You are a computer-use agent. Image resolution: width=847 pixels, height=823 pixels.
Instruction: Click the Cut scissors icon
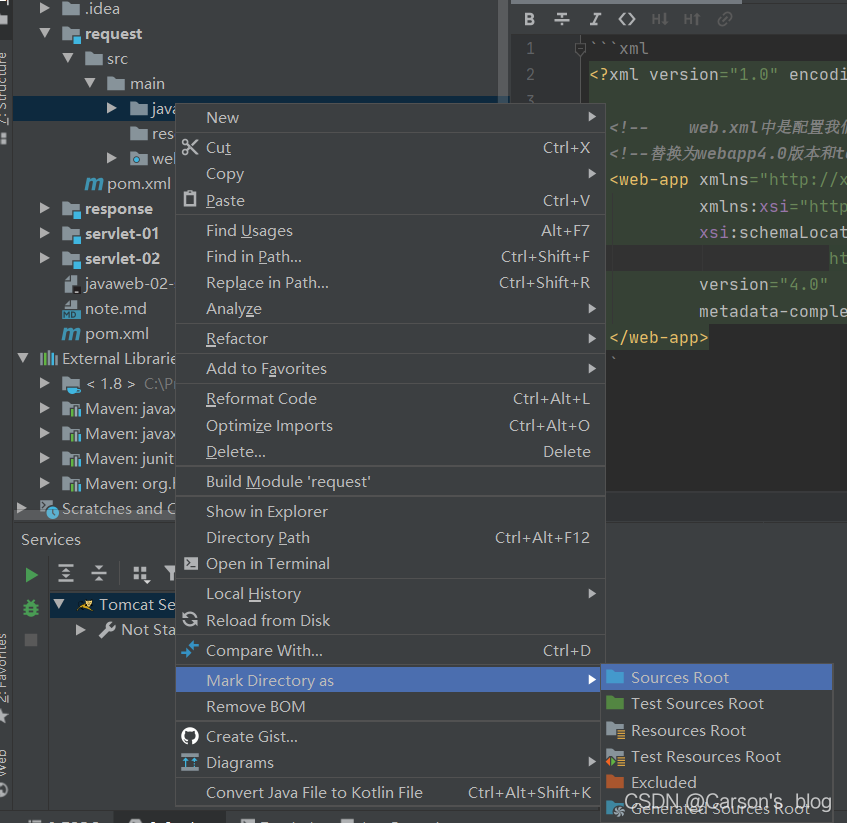190,147
